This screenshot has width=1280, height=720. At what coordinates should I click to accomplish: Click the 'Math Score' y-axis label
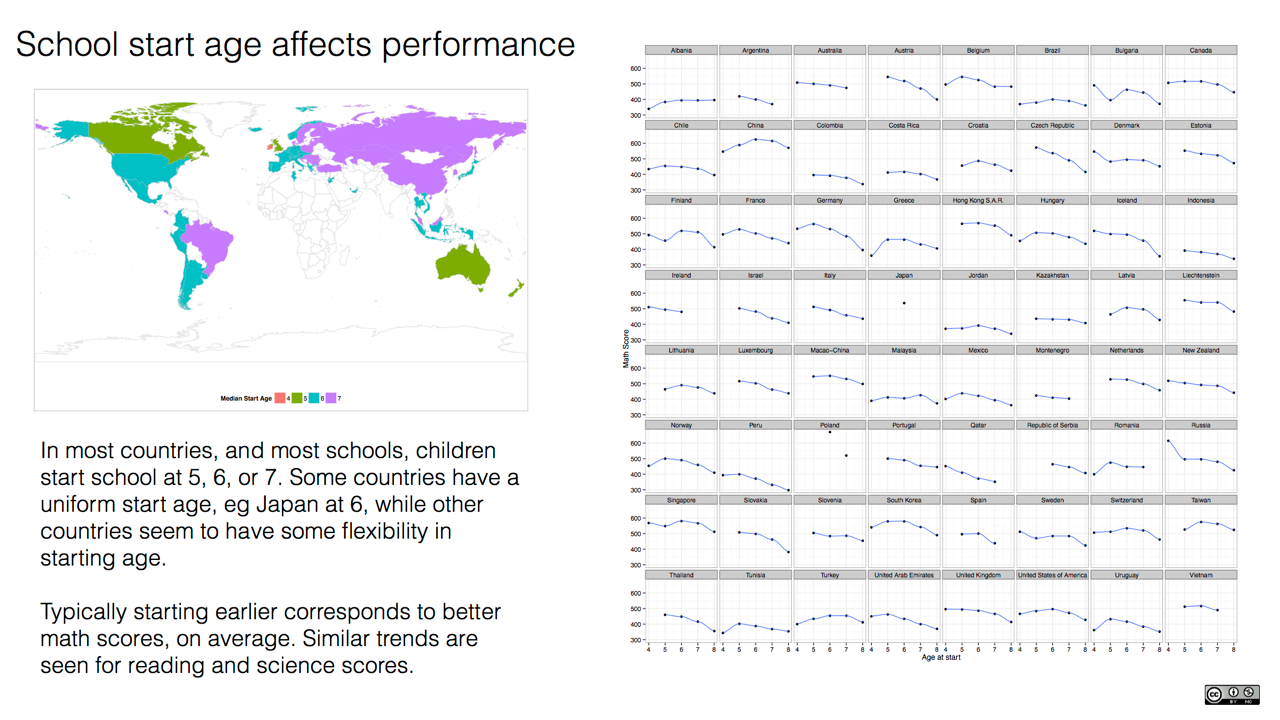coord(627,348)
